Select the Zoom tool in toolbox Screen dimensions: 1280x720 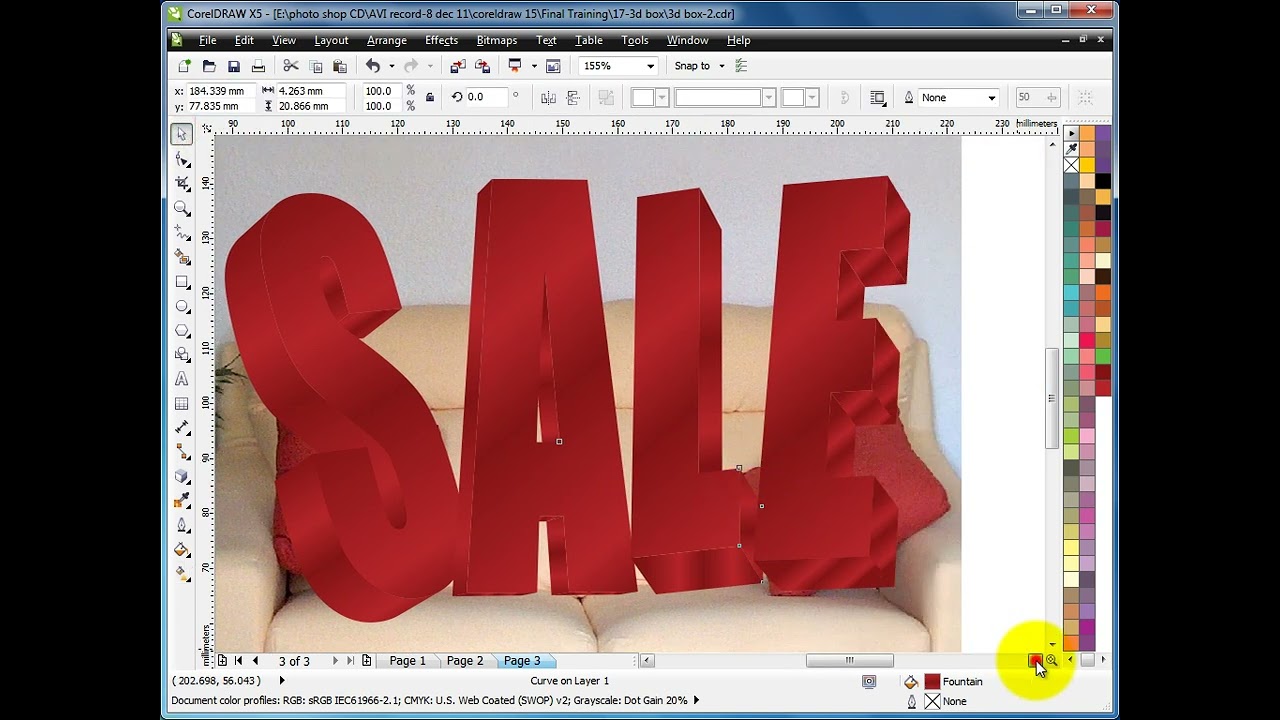[181, 208]
